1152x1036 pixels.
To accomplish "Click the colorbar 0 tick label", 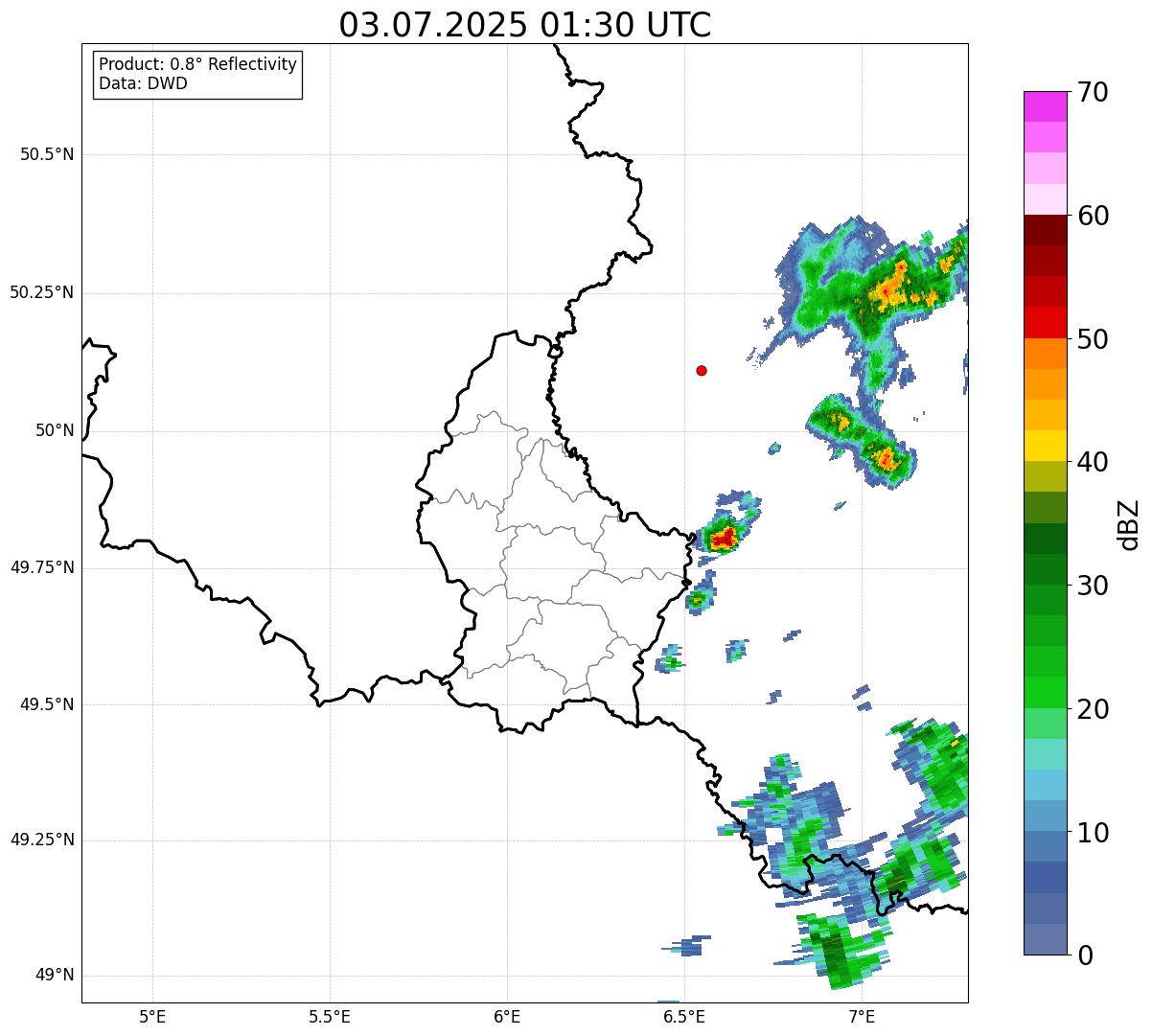I will tap(1085, 955).
